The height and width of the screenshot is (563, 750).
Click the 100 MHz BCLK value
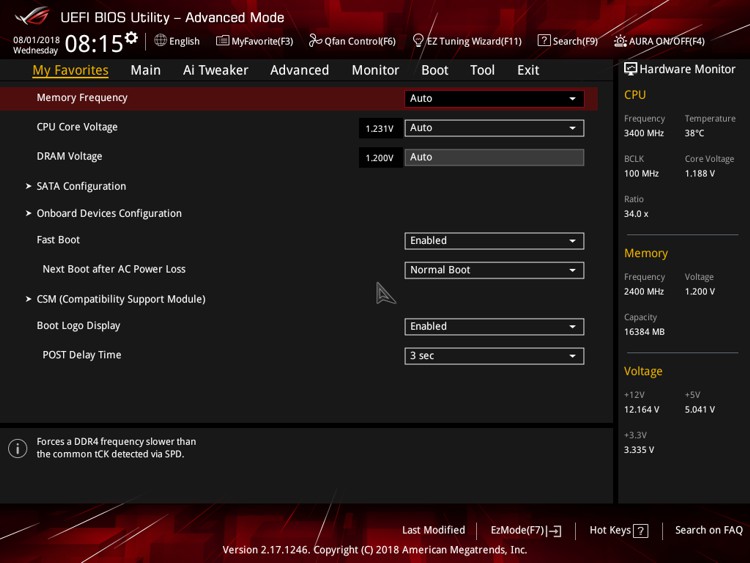[641, 174]
